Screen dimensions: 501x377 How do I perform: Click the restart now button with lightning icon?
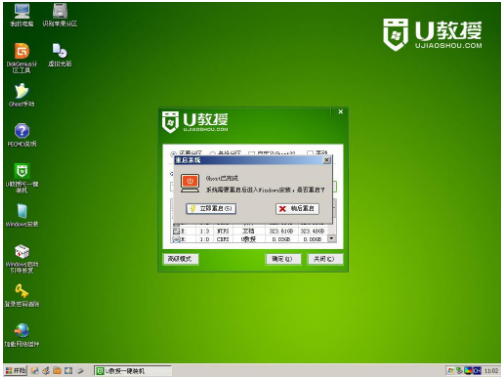211,209
